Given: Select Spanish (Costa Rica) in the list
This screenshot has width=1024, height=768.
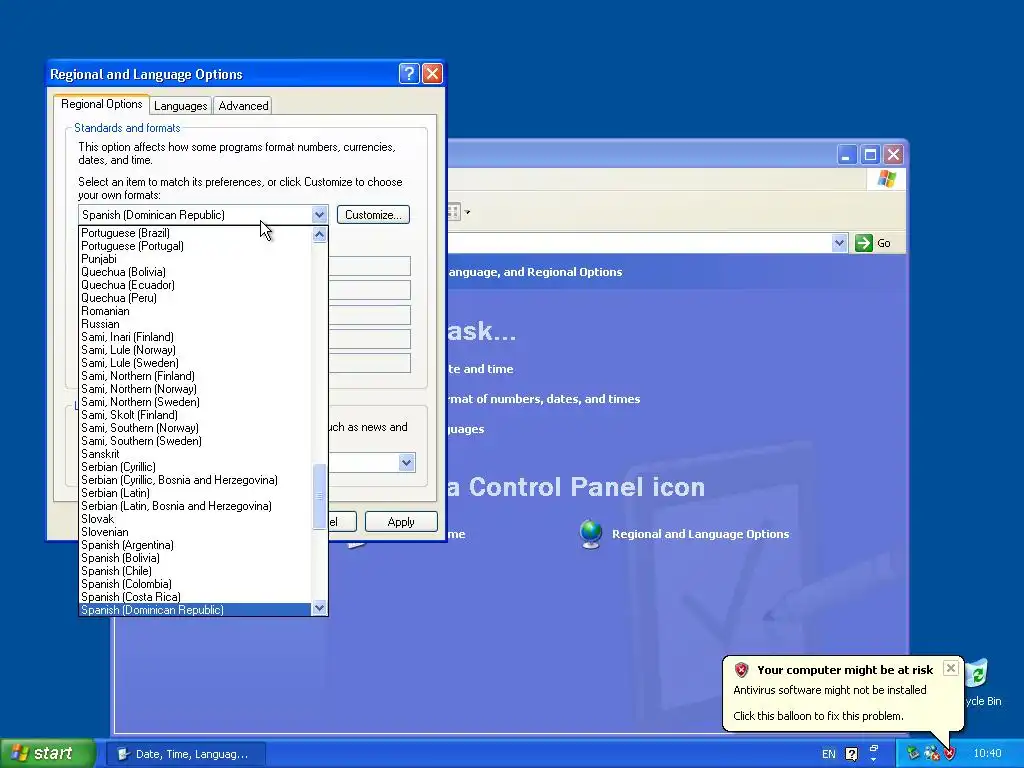Looking at the screenshot, I should pos(195,597).
